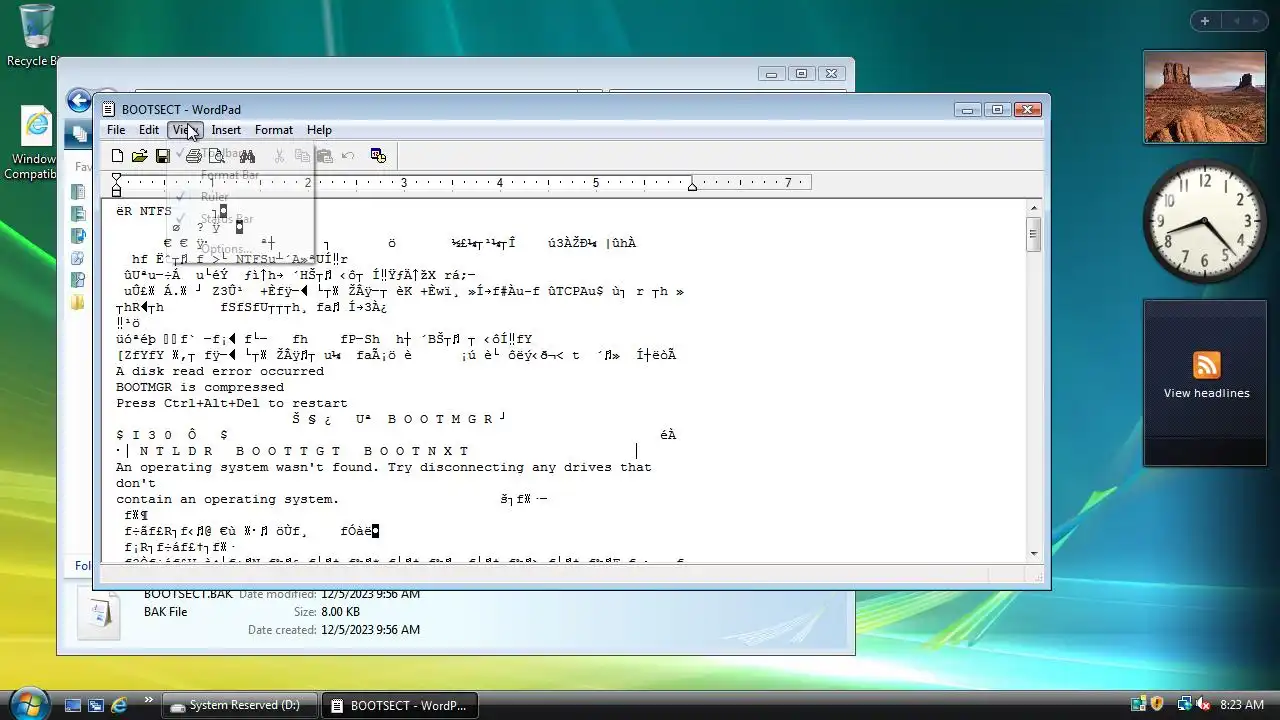The height and width of the screenshot is (720, 1280).
Task: Switch to System Reserved (D:) taskbar button
Action: click(239, 705)
